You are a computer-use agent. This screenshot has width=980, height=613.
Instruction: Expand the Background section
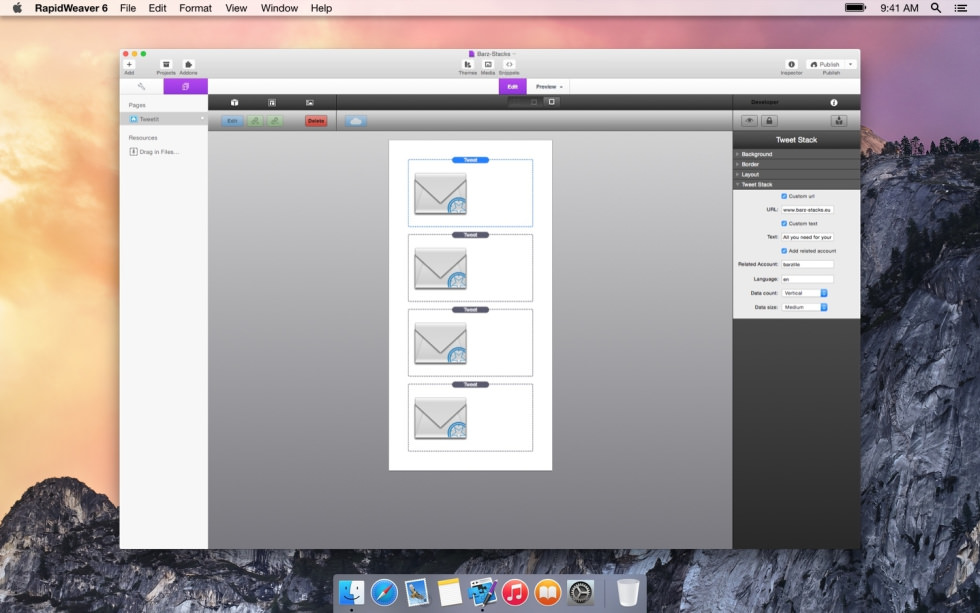coord(796,154)
